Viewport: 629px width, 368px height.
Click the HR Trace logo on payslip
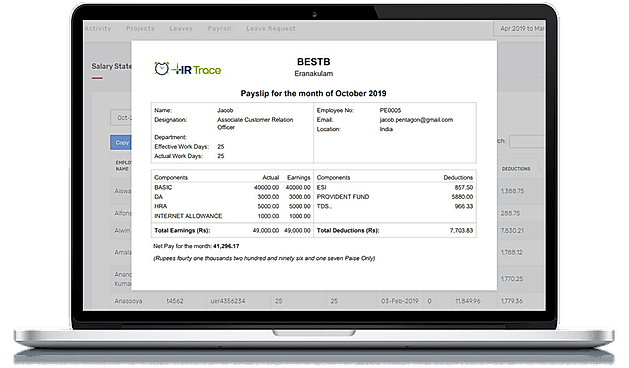click(x=187, y=69)
